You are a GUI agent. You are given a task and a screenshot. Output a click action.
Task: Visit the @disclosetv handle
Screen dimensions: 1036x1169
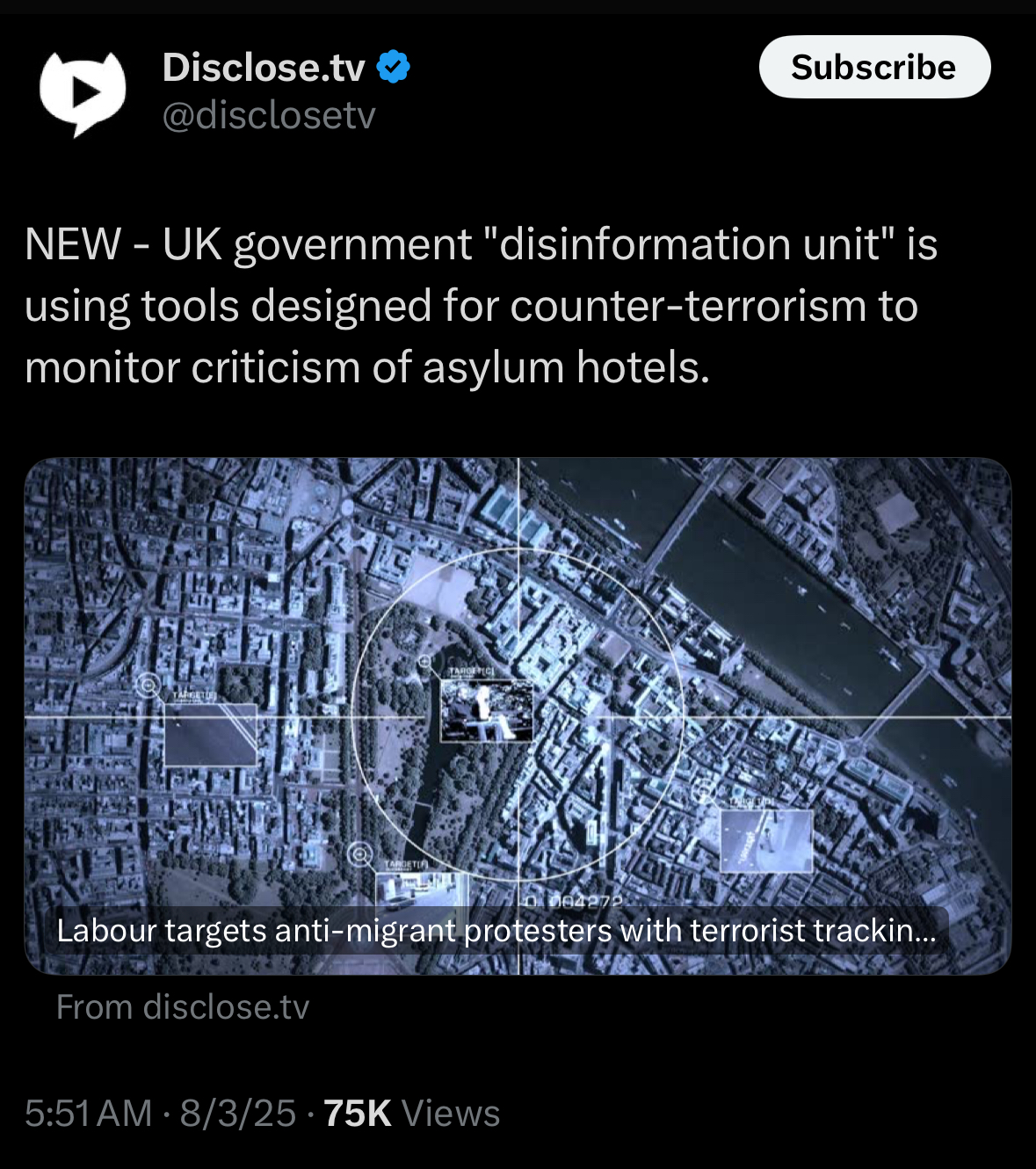(x=269, y=115)
